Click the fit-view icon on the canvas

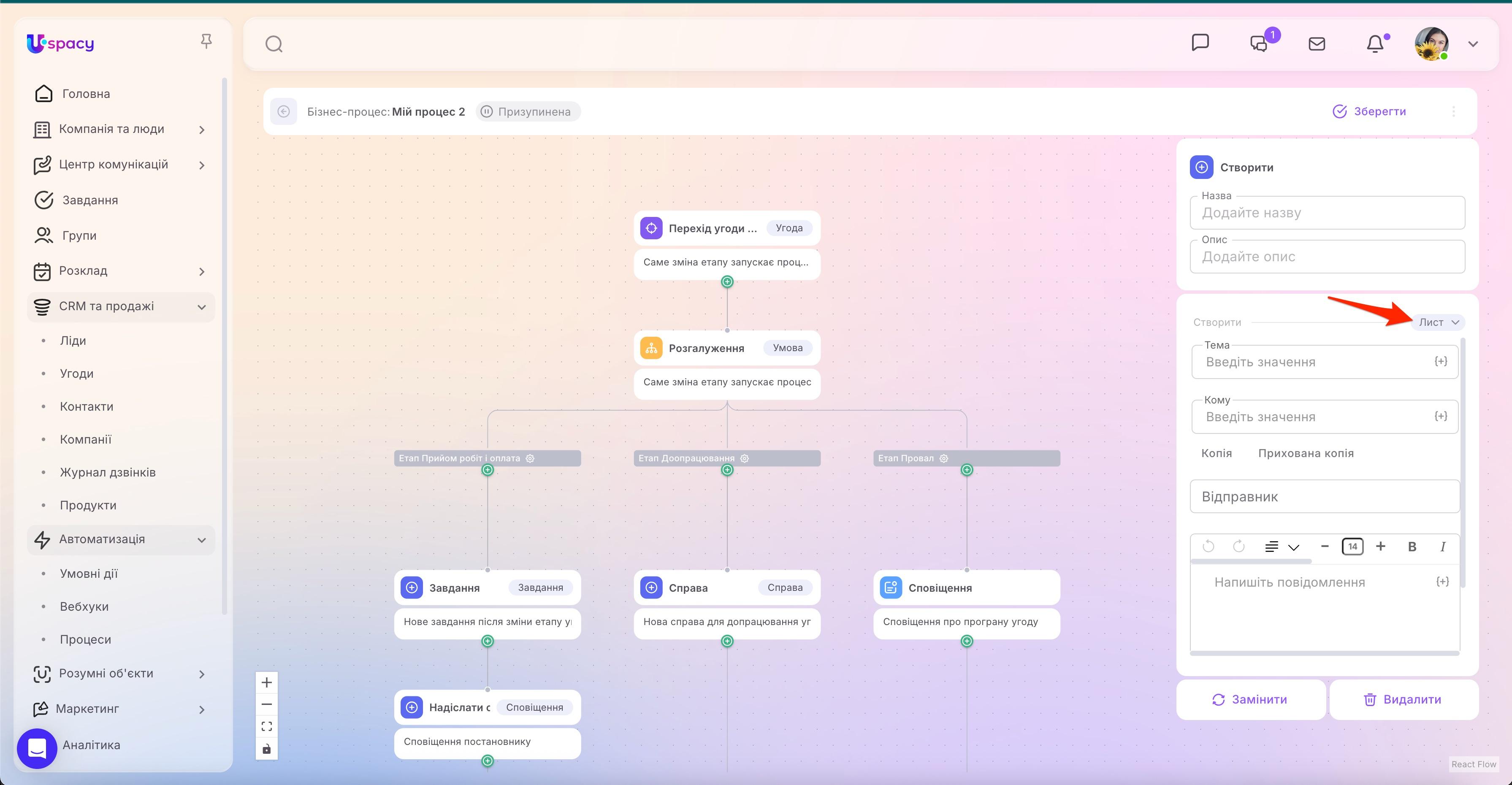tap(266, 726)
